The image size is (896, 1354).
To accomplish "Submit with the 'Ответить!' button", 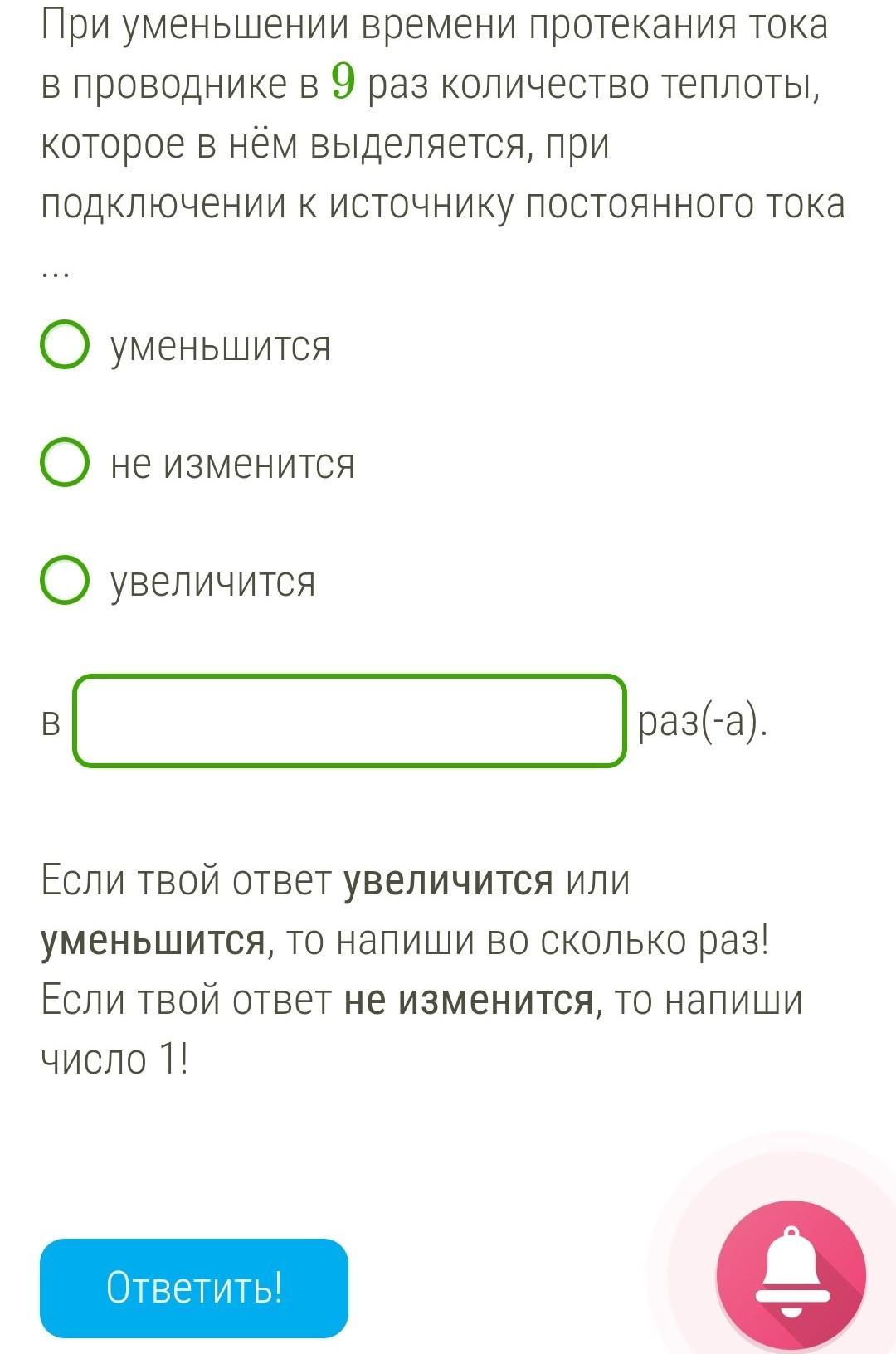I will (194, 1288).
